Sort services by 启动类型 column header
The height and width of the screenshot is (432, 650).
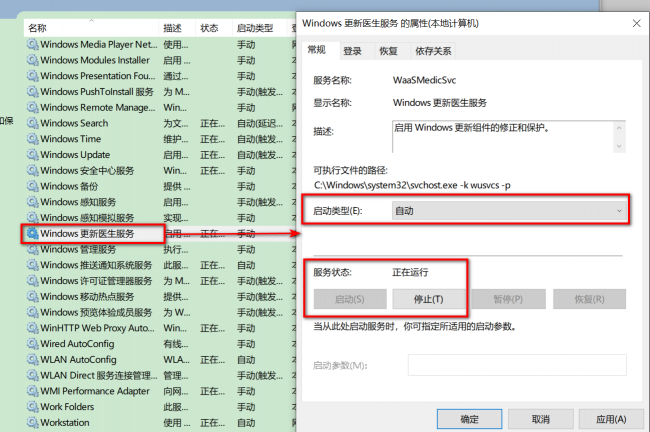point(259,28)
